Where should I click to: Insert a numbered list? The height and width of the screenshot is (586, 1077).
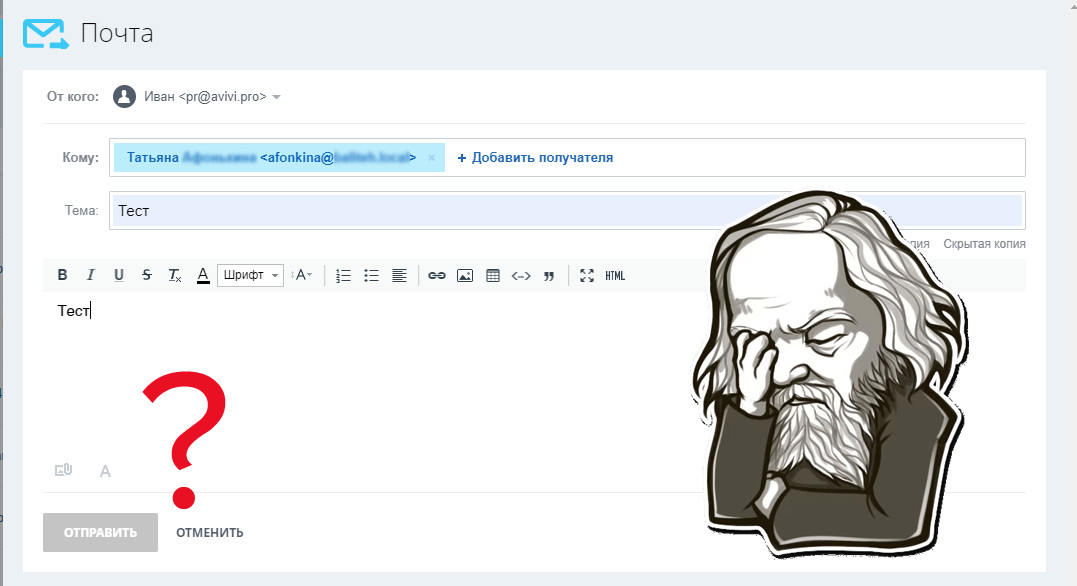pyautogui.click(x=343, y=275)
